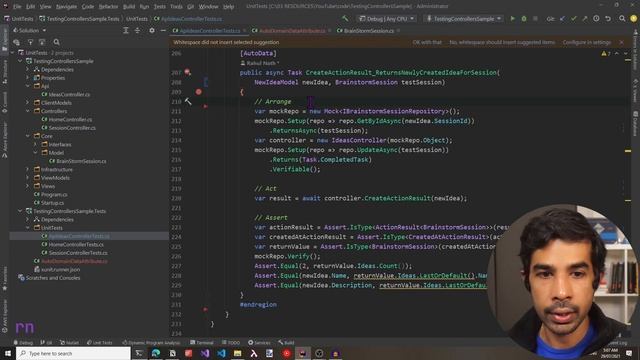Open the File menu
640x360 pixels.
(17, 7)
